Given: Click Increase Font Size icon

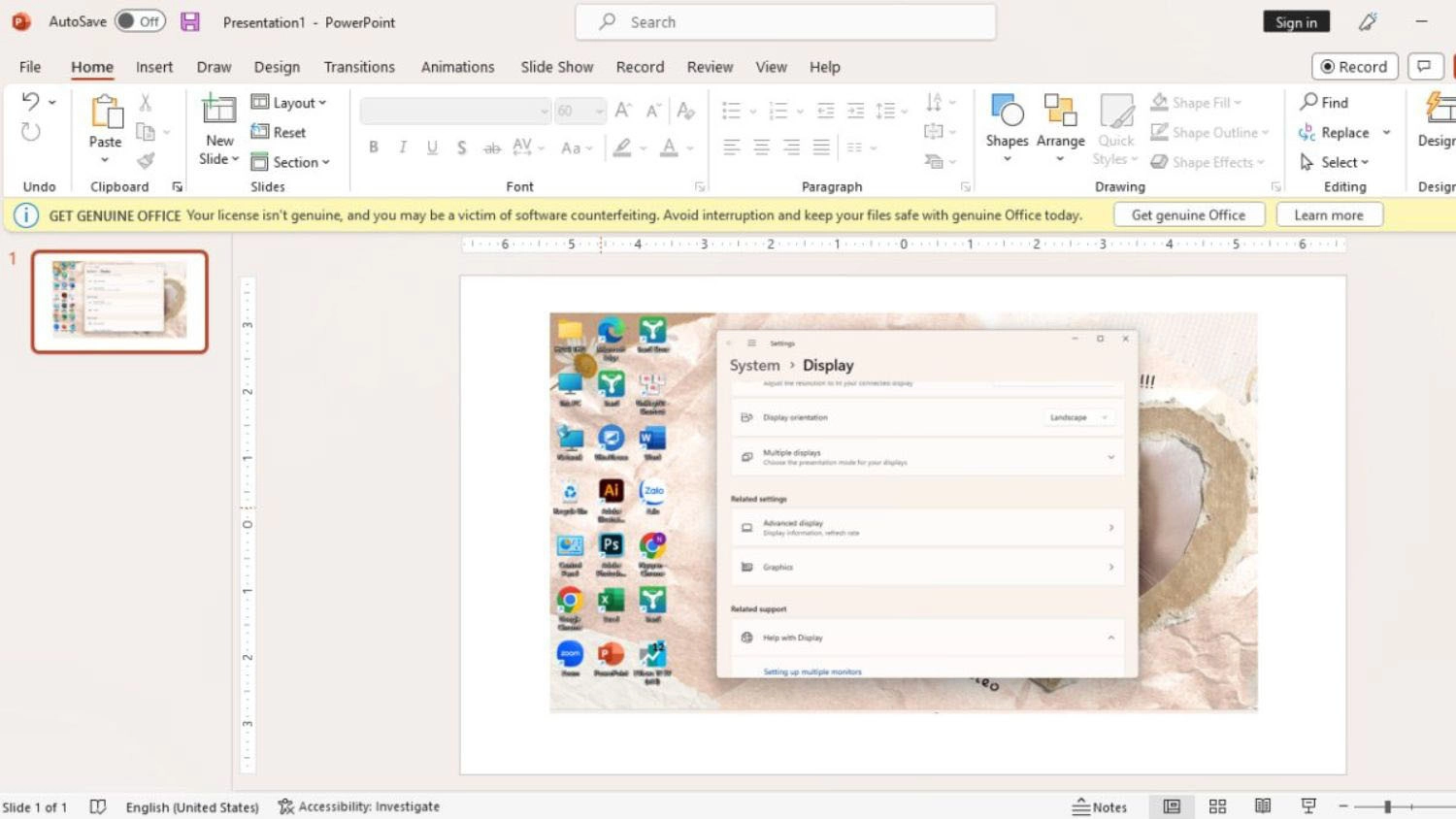Looking at the screenshot, I should (623, 111).
